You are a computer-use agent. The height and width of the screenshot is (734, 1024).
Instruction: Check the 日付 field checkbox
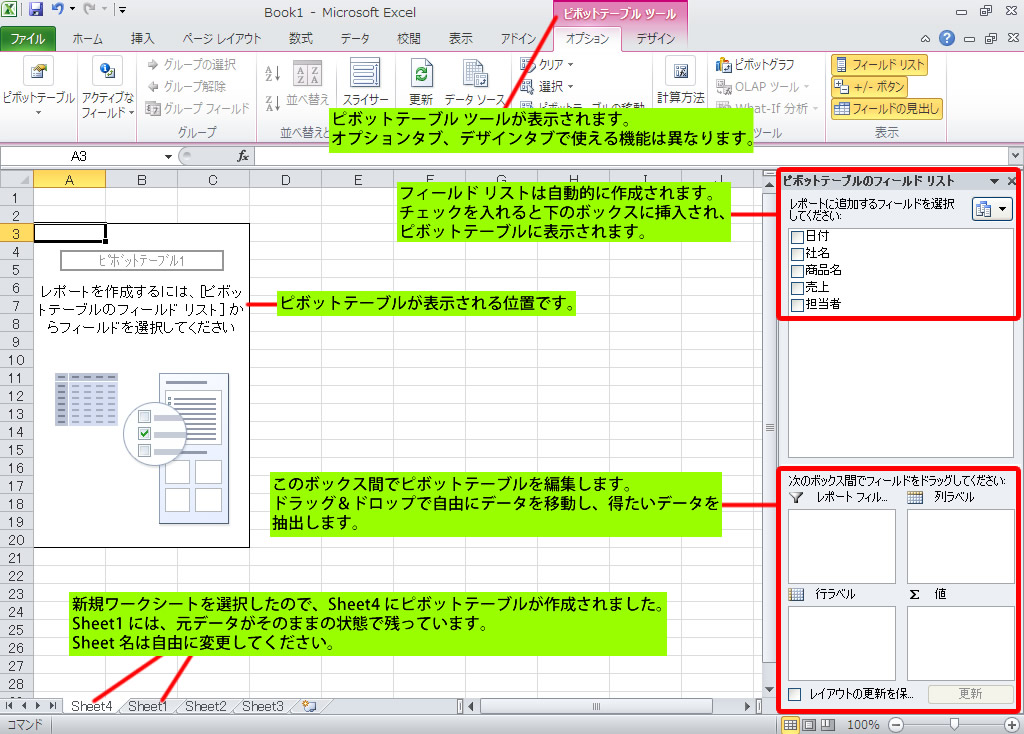coord(797,237)
